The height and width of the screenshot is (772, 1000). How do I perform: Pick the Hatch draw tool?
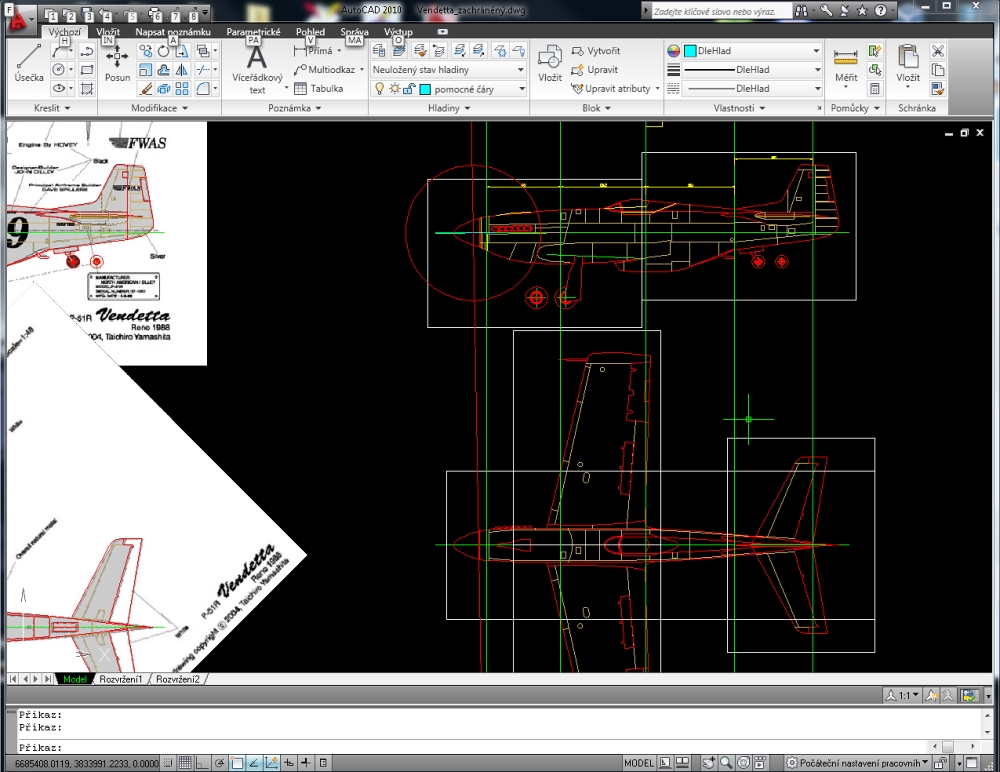click(87, 89)
